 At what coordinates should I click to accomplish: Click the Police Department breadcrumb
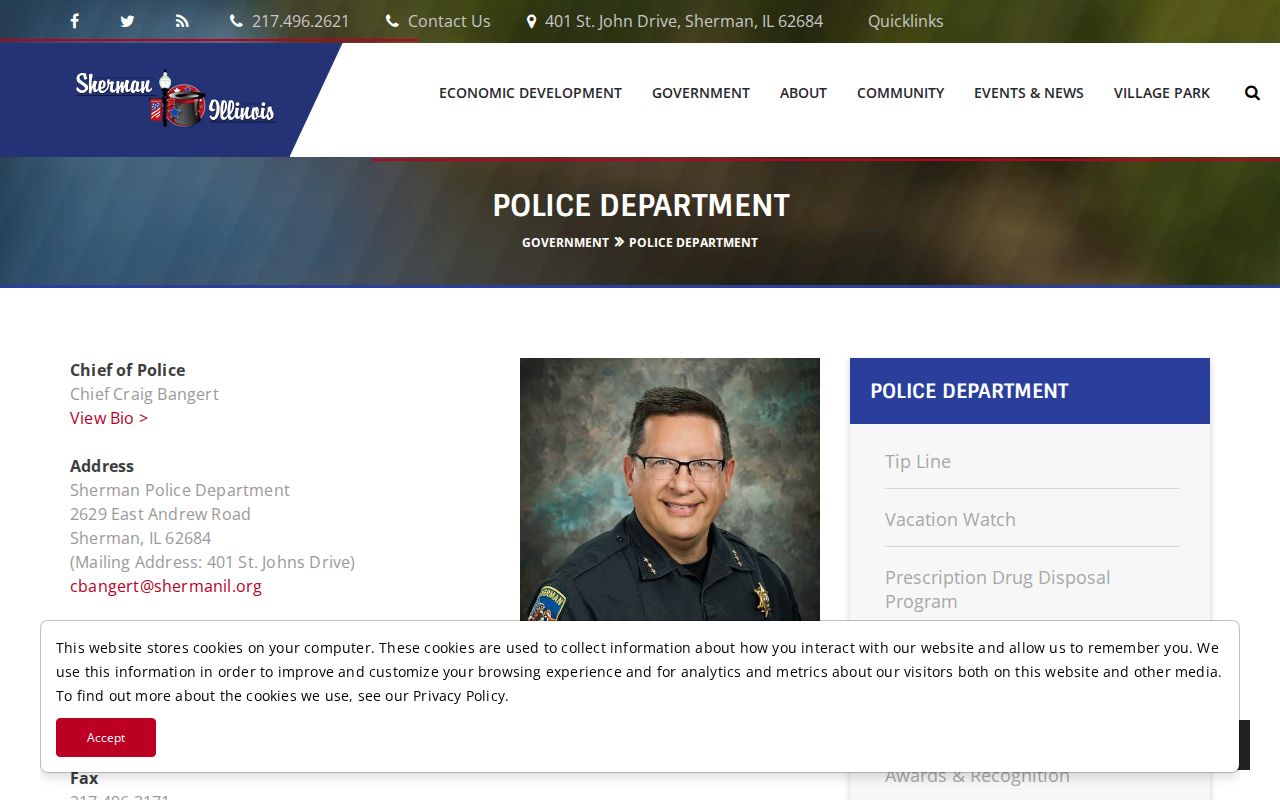[x=693, y=242]
